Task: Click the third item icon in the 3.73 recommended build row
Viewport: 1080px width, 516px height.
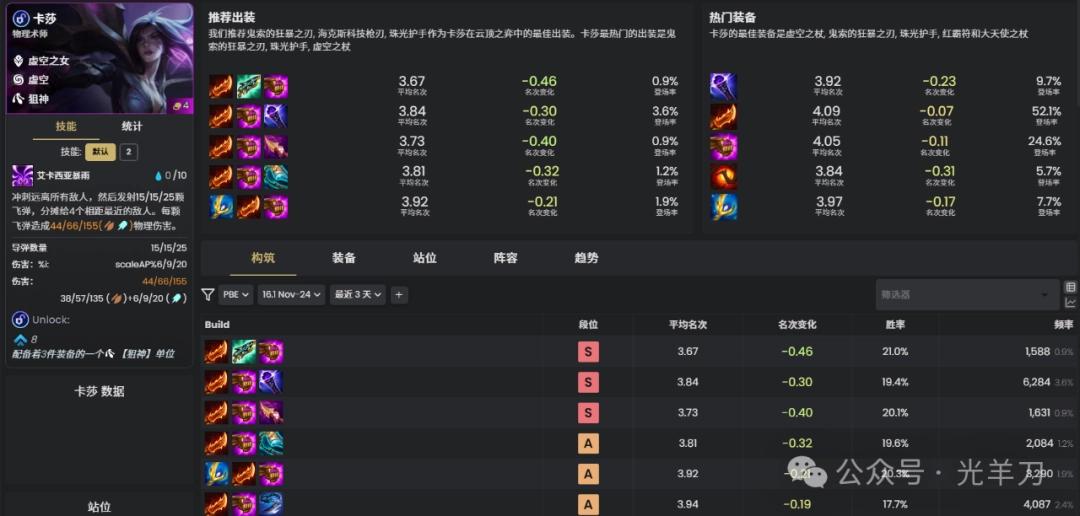Action: 276,147
